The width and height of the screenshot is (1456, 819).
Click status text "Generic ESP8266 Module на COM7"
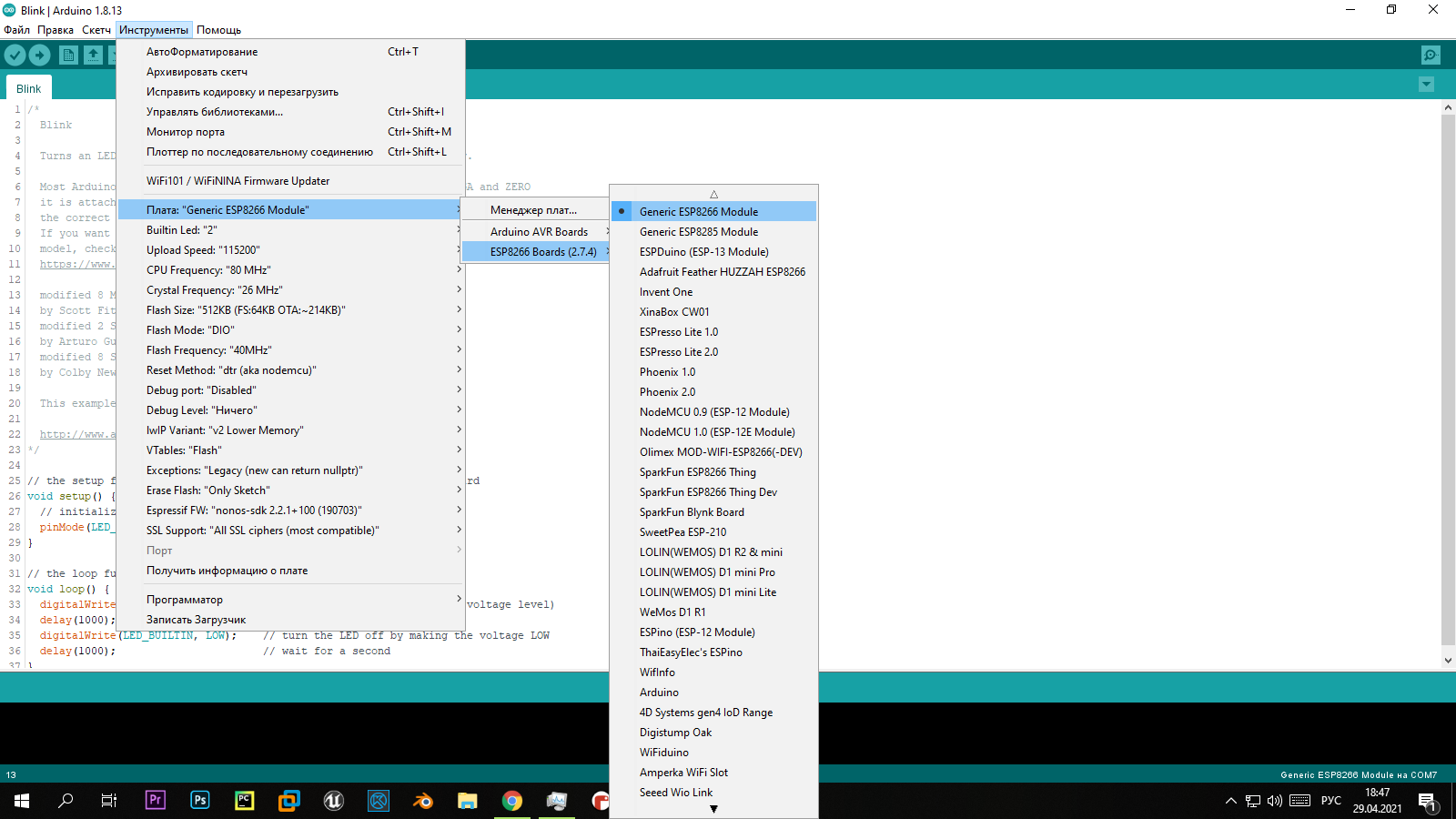click(1359, 775)
